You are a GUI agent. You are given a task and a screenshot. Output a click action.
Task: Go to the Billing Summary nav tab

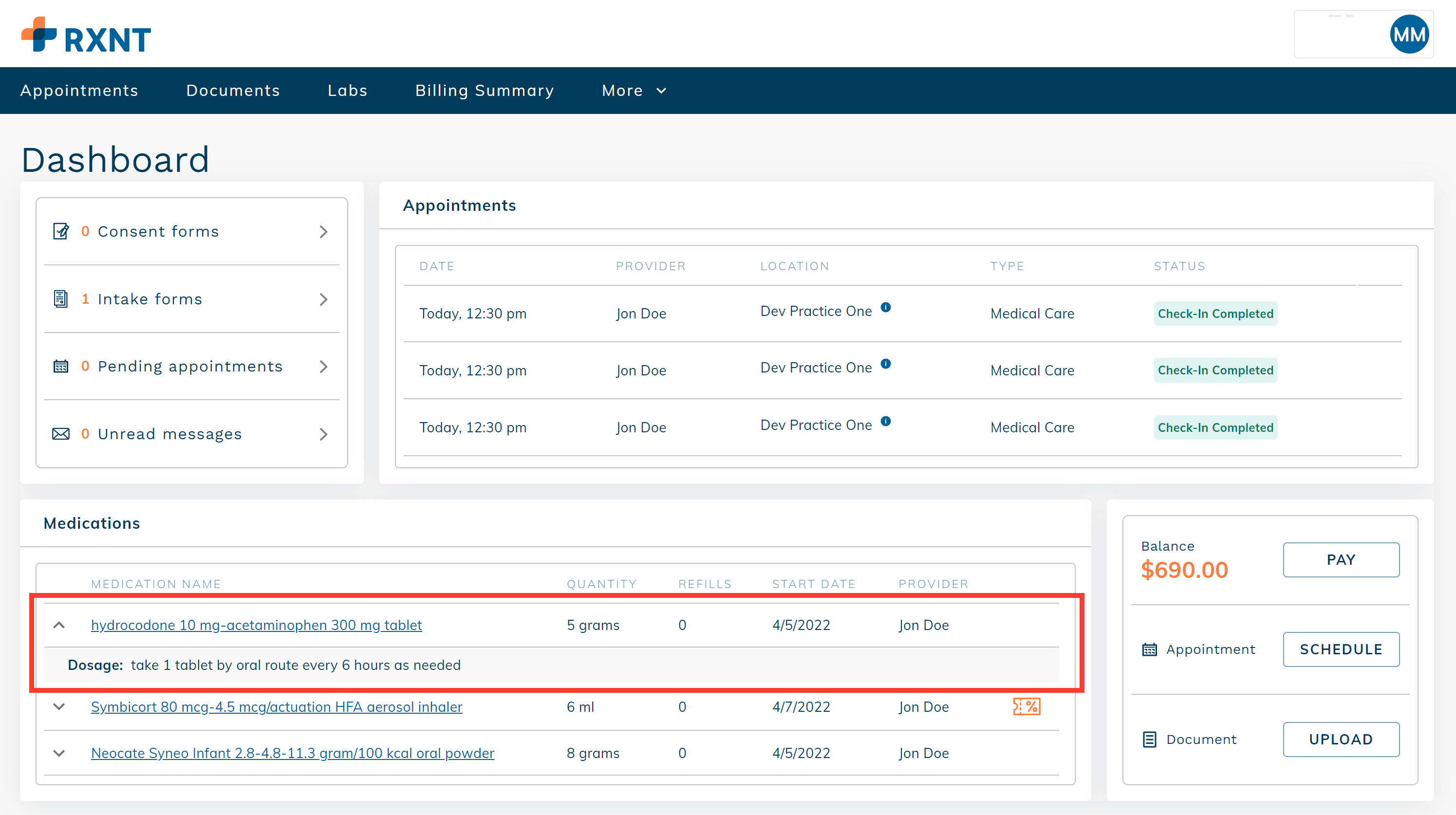485,91
